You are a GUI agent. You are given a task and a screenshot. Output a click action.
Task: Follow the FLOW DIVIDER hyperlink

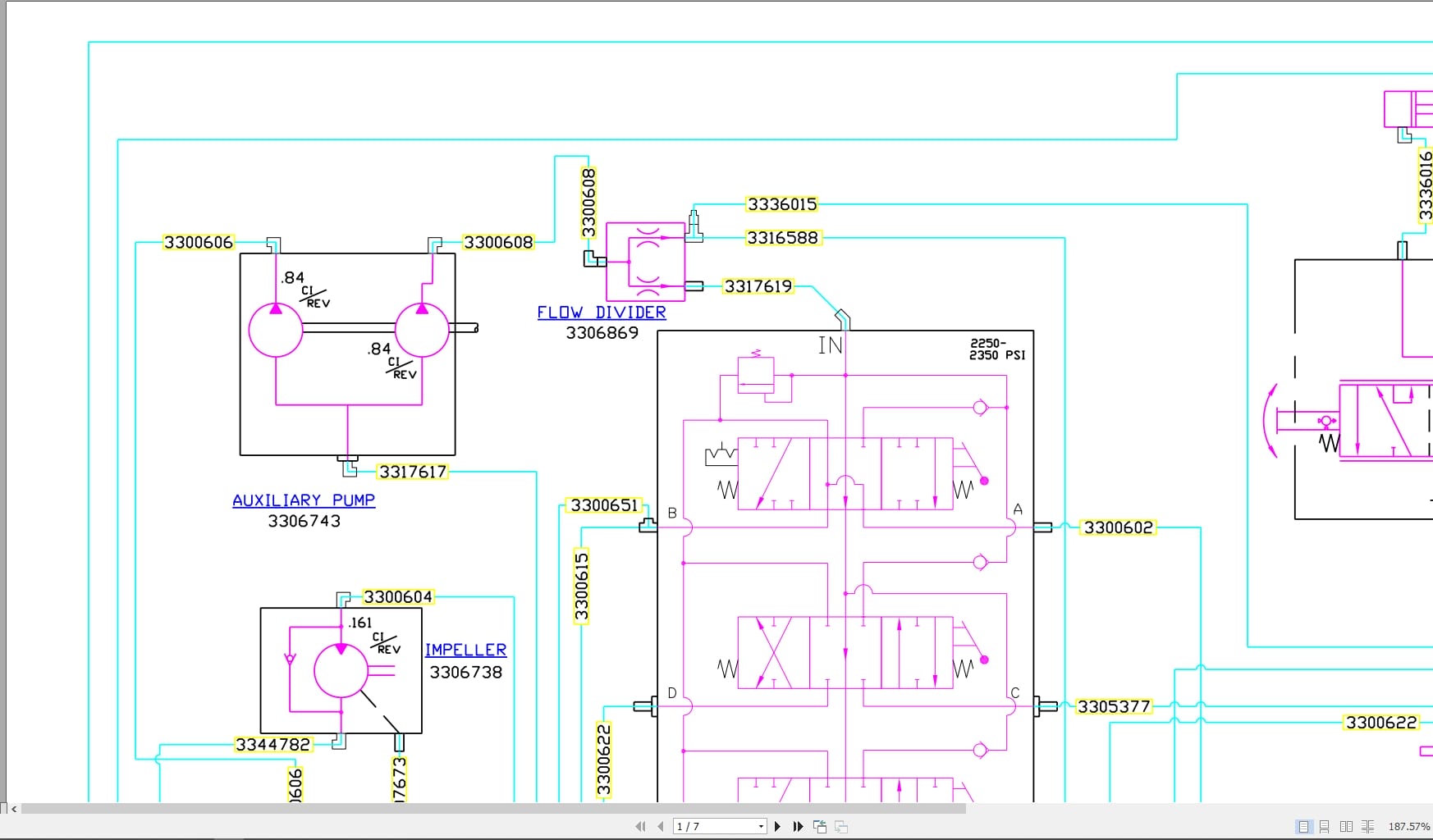[601, 312]
